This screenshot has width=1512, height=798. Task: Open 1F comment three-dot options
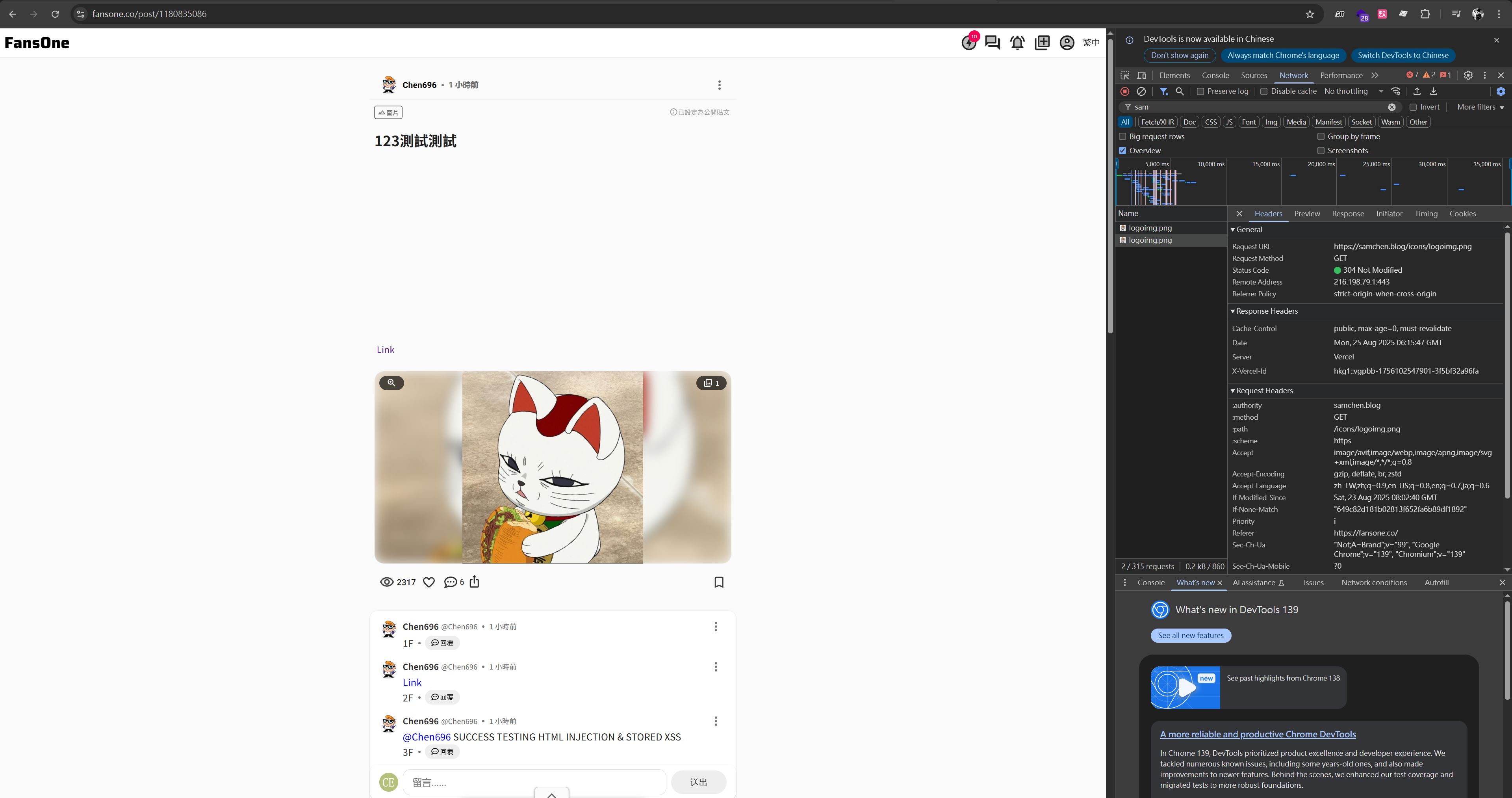[716, 627]
